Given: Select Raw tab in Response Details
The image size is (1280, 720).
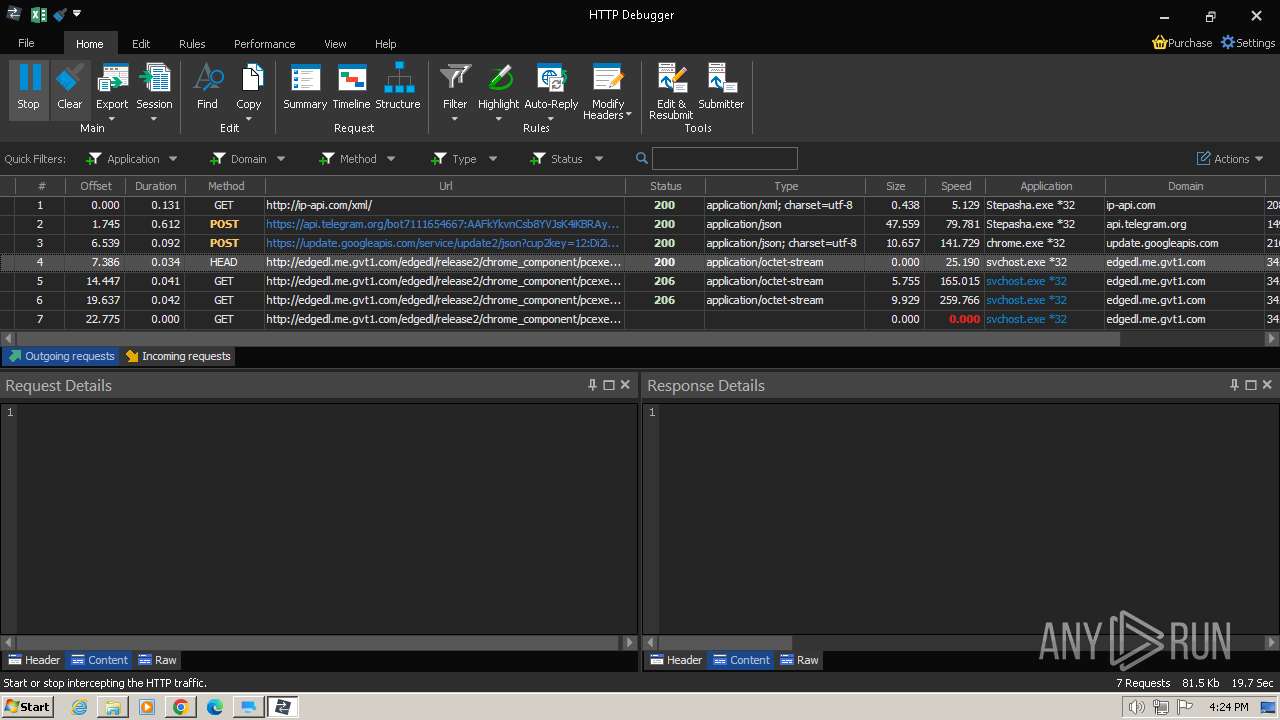Looking at the screenshot, I should 799,660.
